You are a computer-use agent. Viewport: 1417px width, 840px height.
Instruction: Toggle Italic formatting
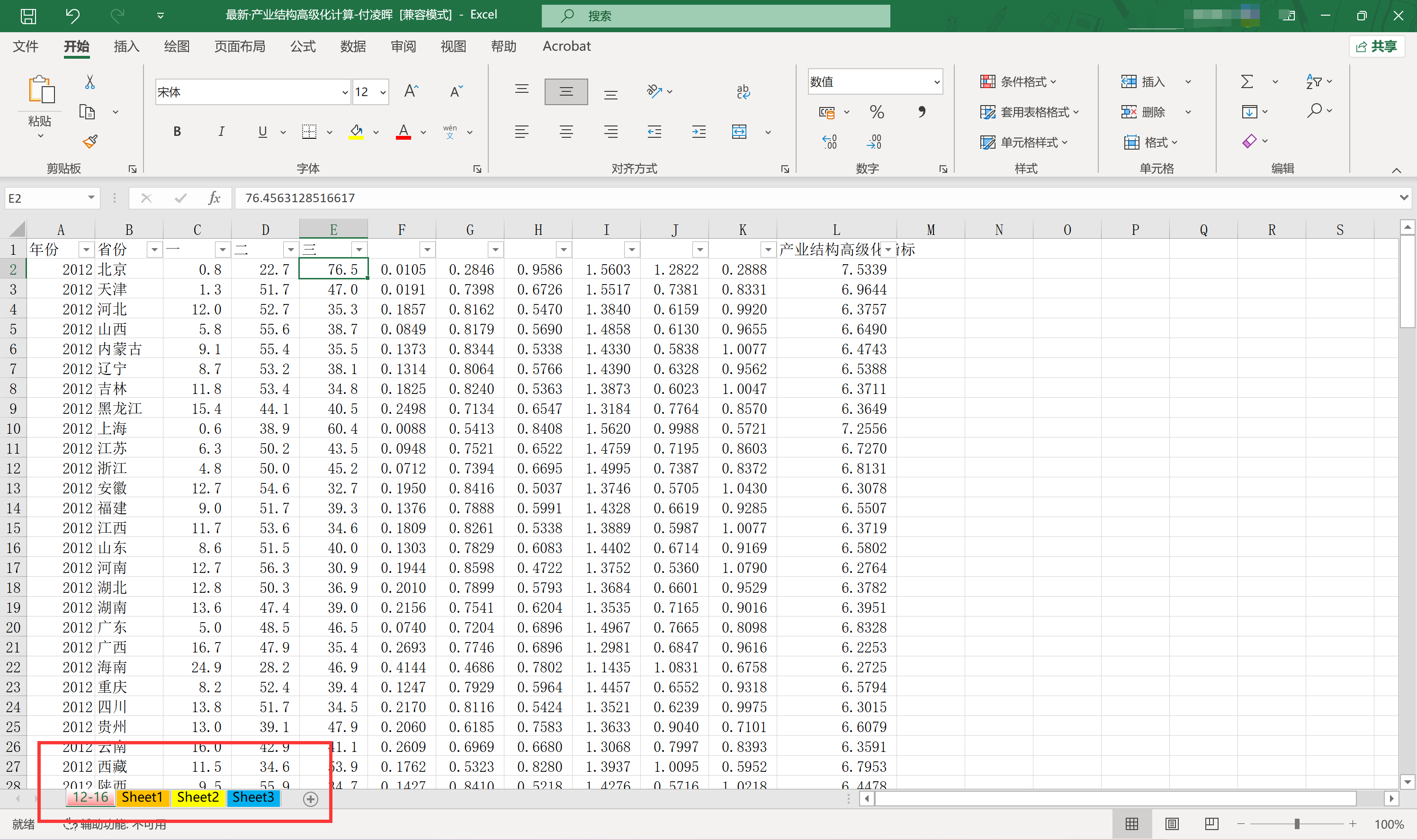click(x=221, y=132)
